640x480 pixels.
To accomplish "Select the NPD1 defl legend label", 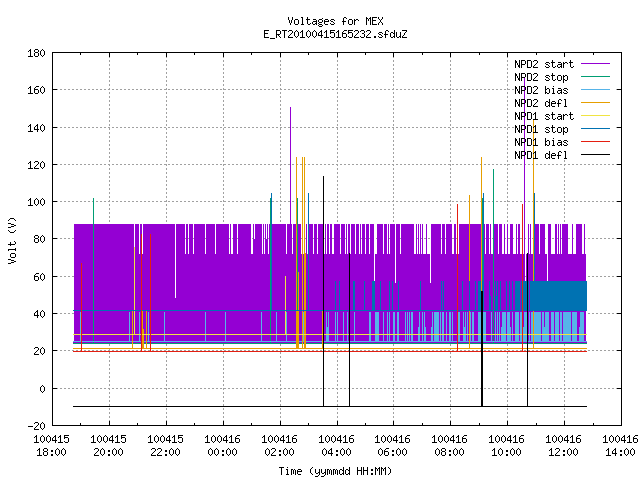I will (x=541, y=155).
